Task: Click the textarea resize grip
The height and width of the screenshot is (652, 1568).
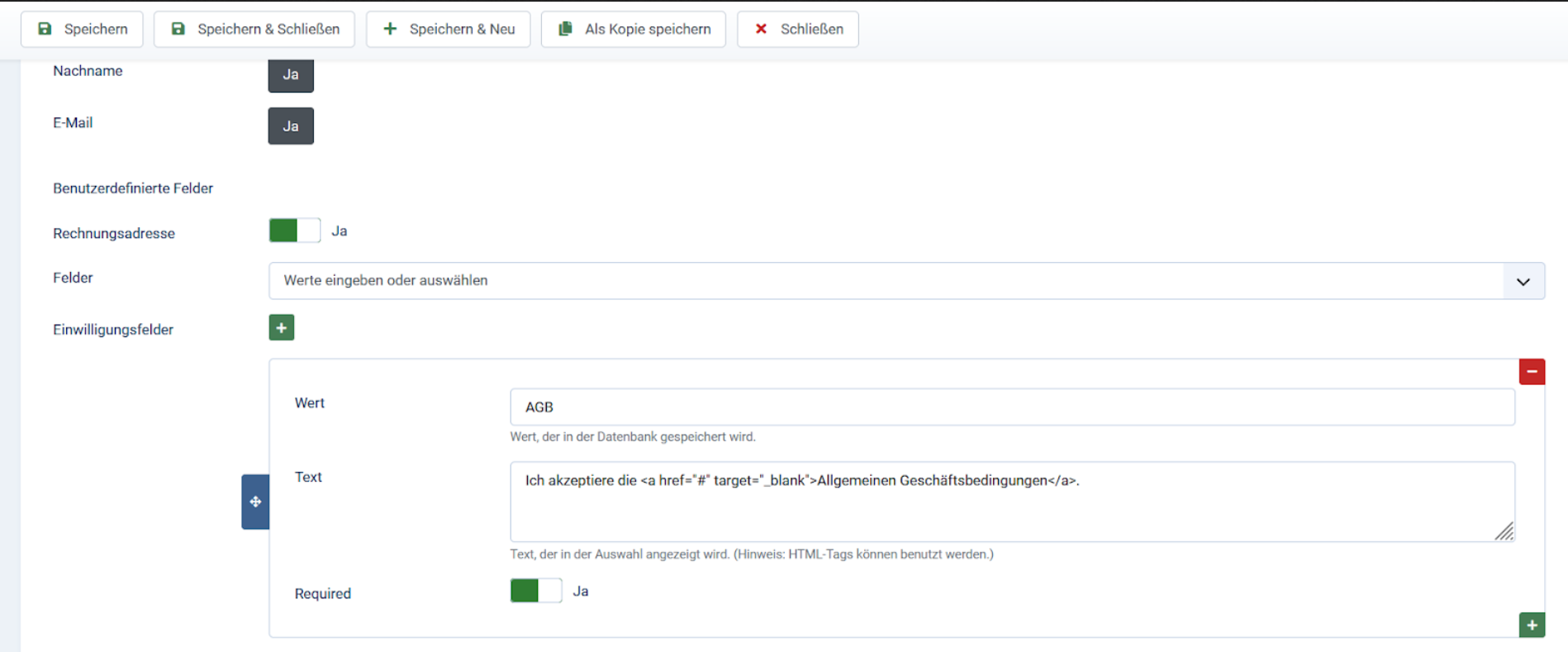Action: (1504, 531)
